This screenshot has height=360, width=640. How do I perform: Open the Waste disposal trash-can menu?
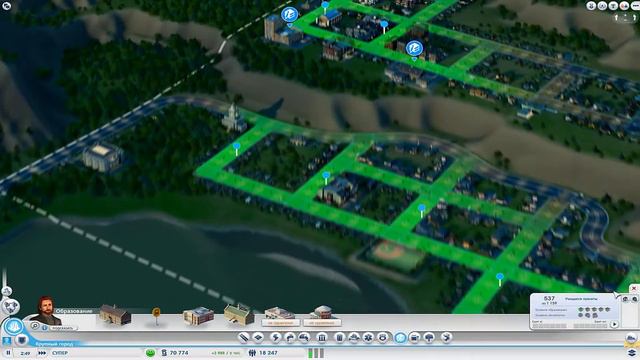[340, 338]
